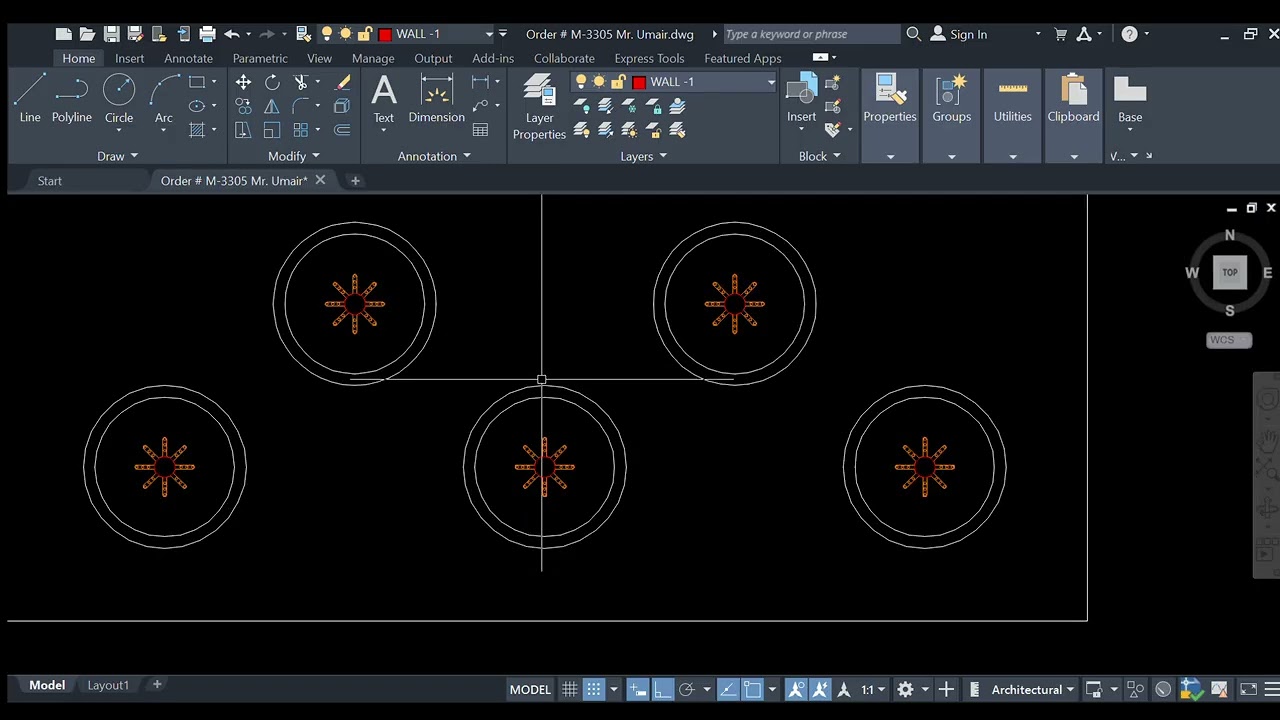Activate the Circle tool
This screenshot has width=1280, height=720.
coord(119,99)
